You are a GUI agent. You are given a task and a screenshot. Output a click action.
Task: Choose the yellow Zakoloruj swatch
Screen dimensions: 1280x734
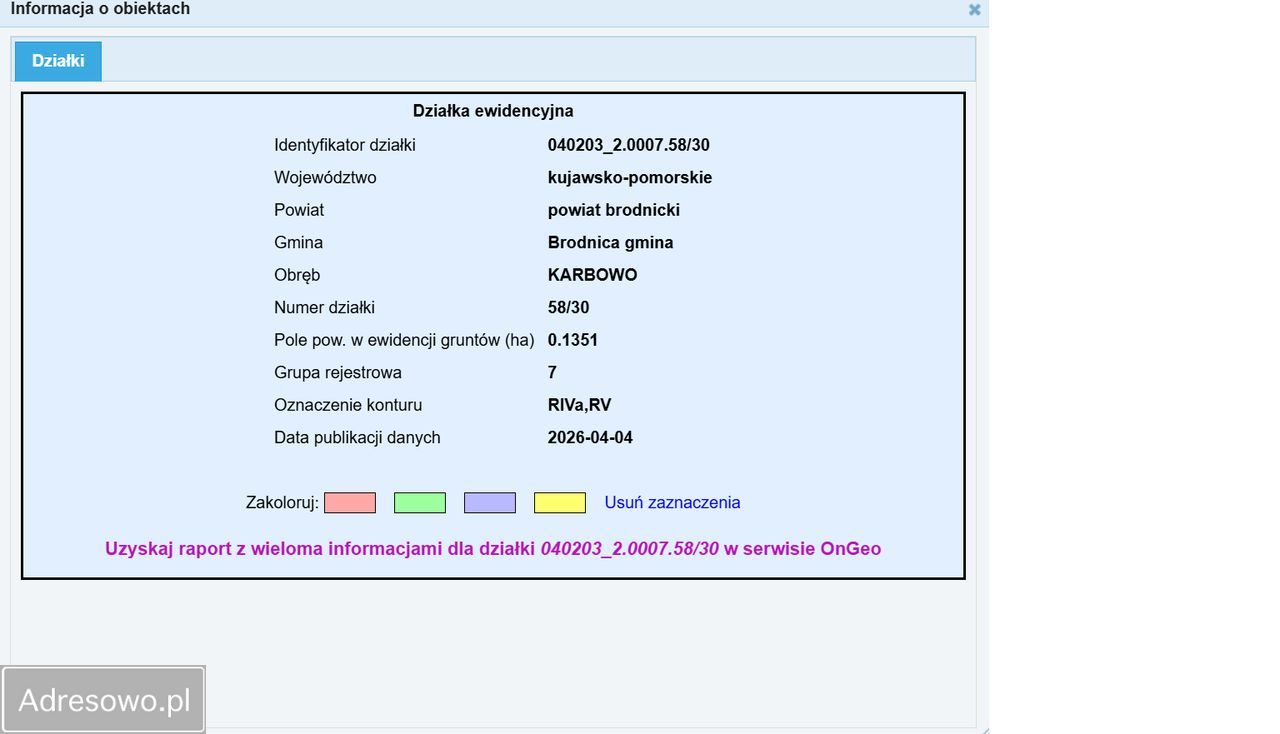(x=559, y=502)
